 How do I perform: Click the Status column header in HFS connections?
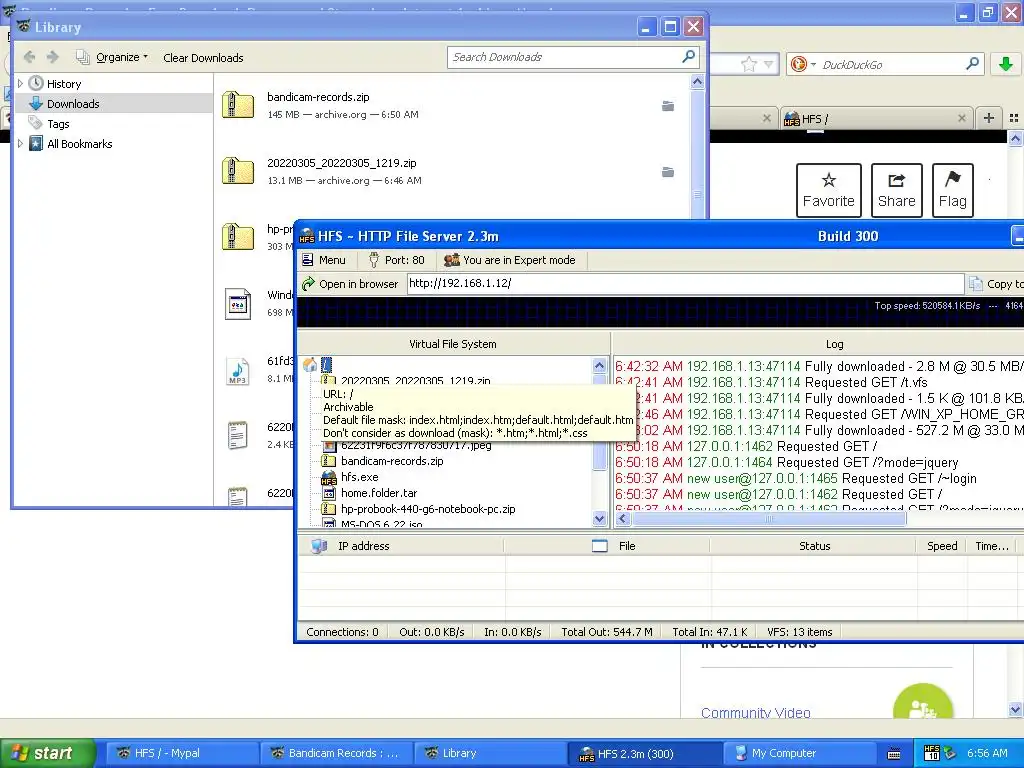point(814,546)
